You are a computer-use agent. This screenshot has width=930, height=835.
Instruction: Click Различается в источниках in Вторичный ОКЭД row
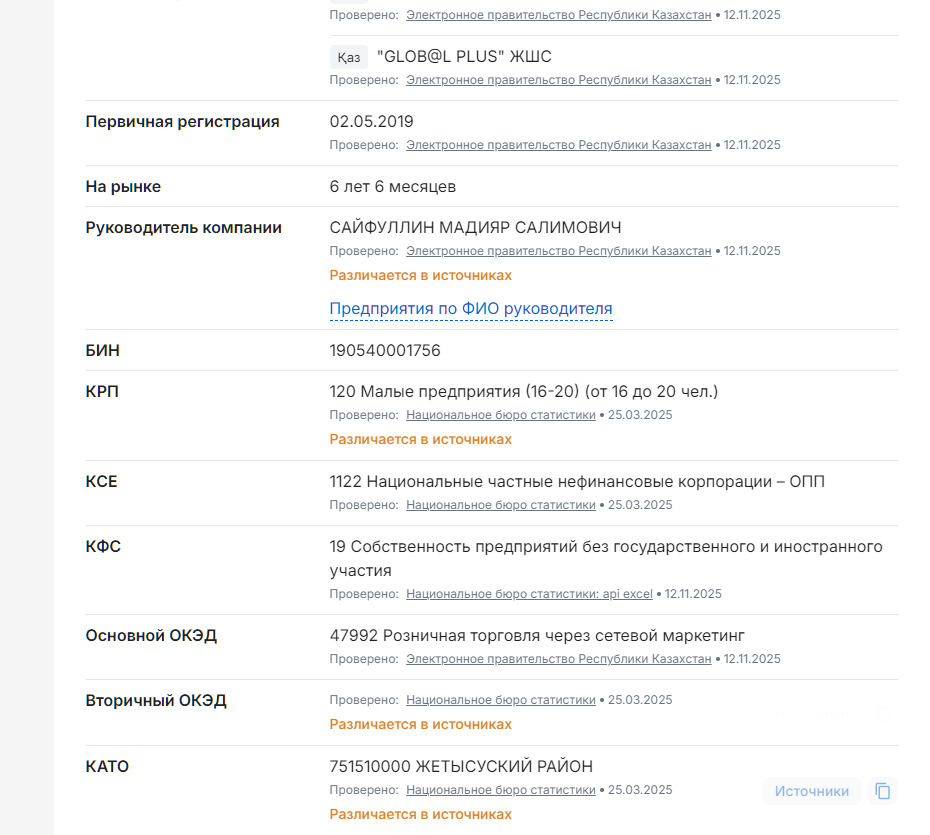(x=420, y=724)
